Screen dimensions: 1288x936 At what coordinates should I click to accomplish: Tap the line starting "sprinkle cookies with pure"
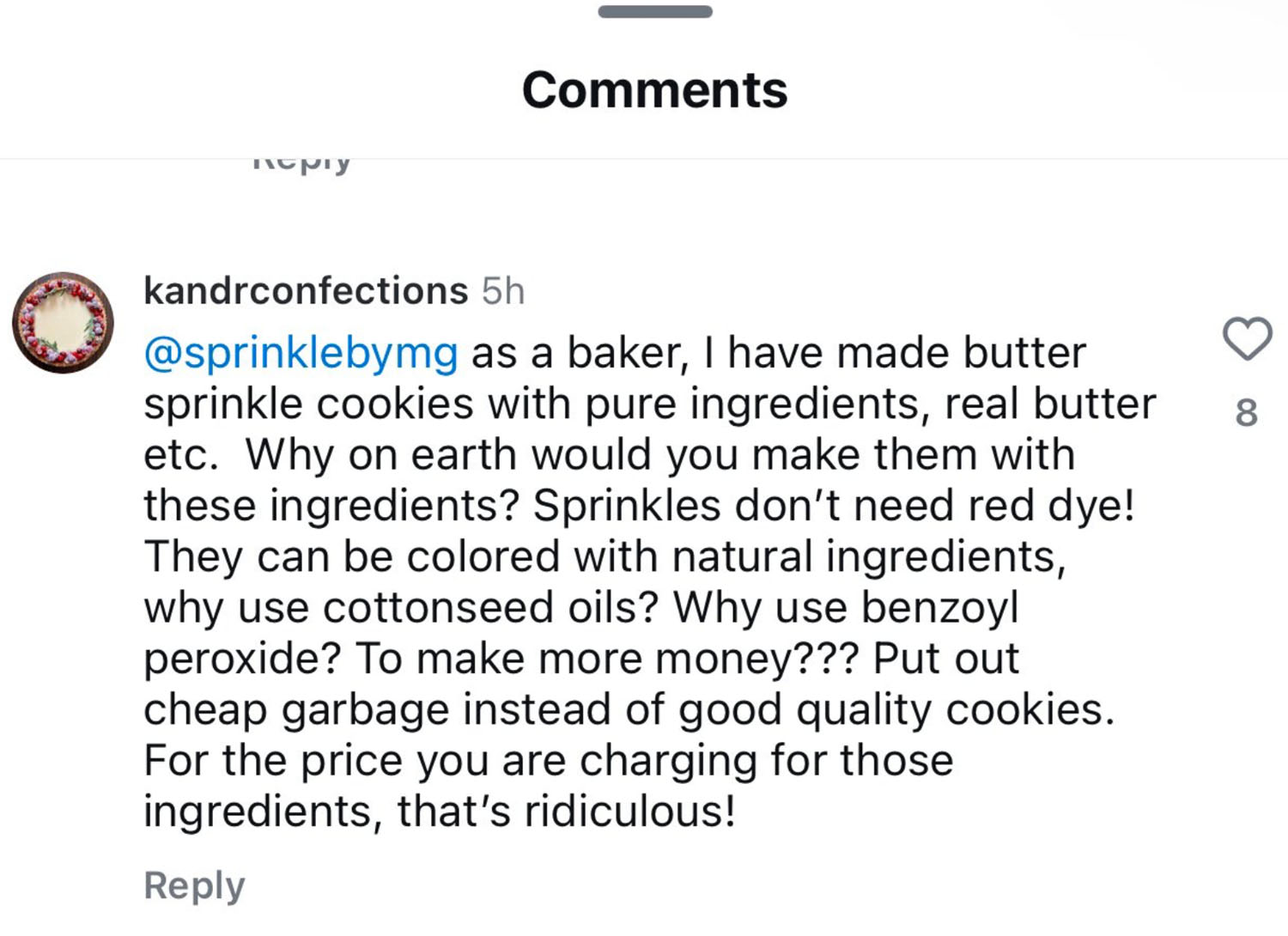(649, 404)
